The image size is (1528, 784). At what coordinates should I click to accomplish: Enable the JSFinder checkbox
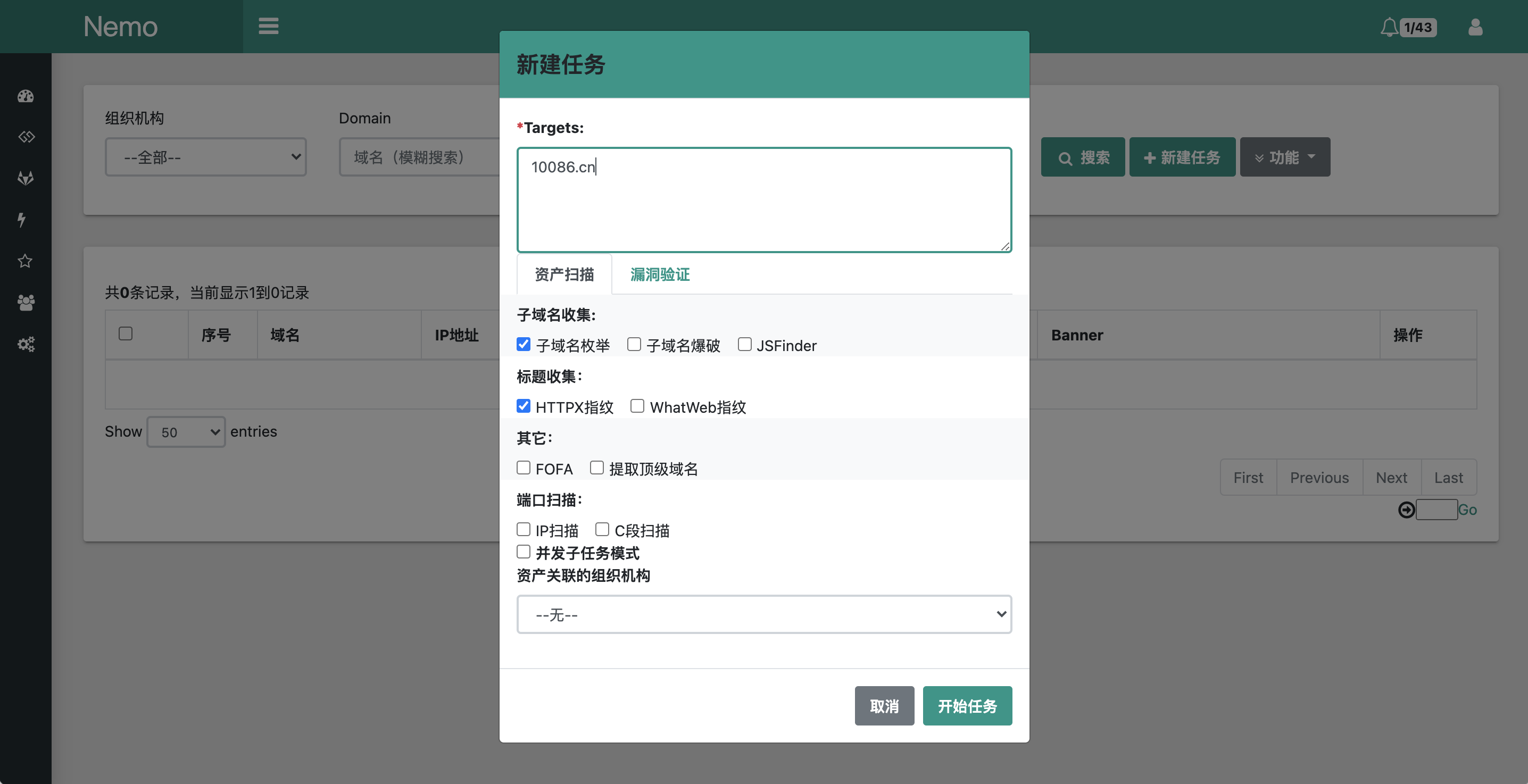[744, 345]
